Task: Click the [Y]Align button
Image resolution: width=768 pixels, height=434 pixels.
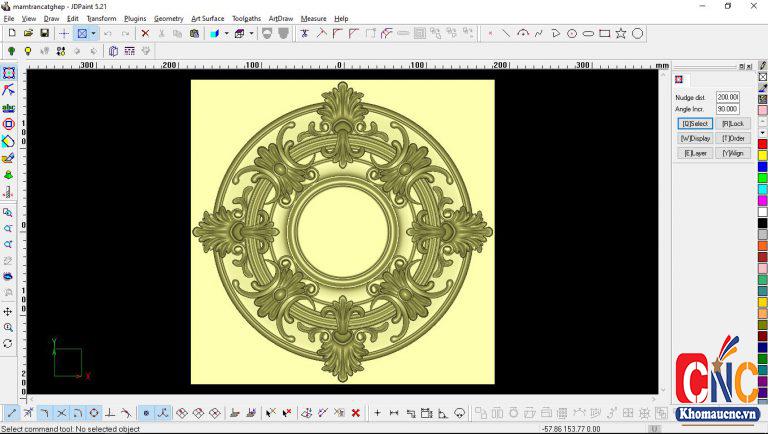Action: pos(733,153)
